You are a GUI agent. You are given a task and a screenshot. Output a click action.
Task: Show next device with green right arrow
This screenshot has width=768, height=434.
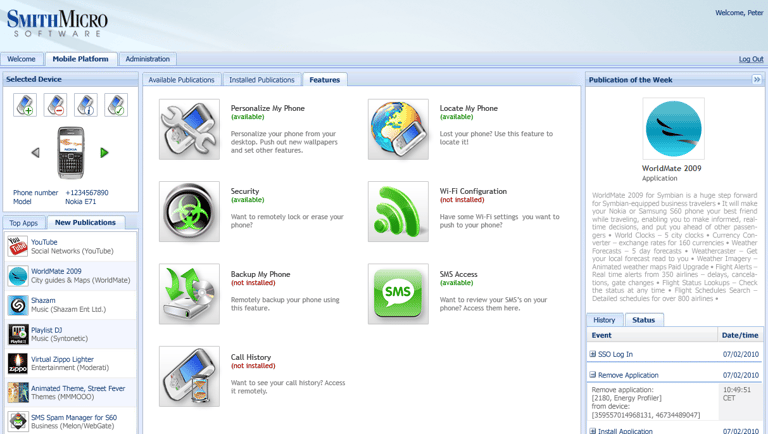[x=104, y=153]
